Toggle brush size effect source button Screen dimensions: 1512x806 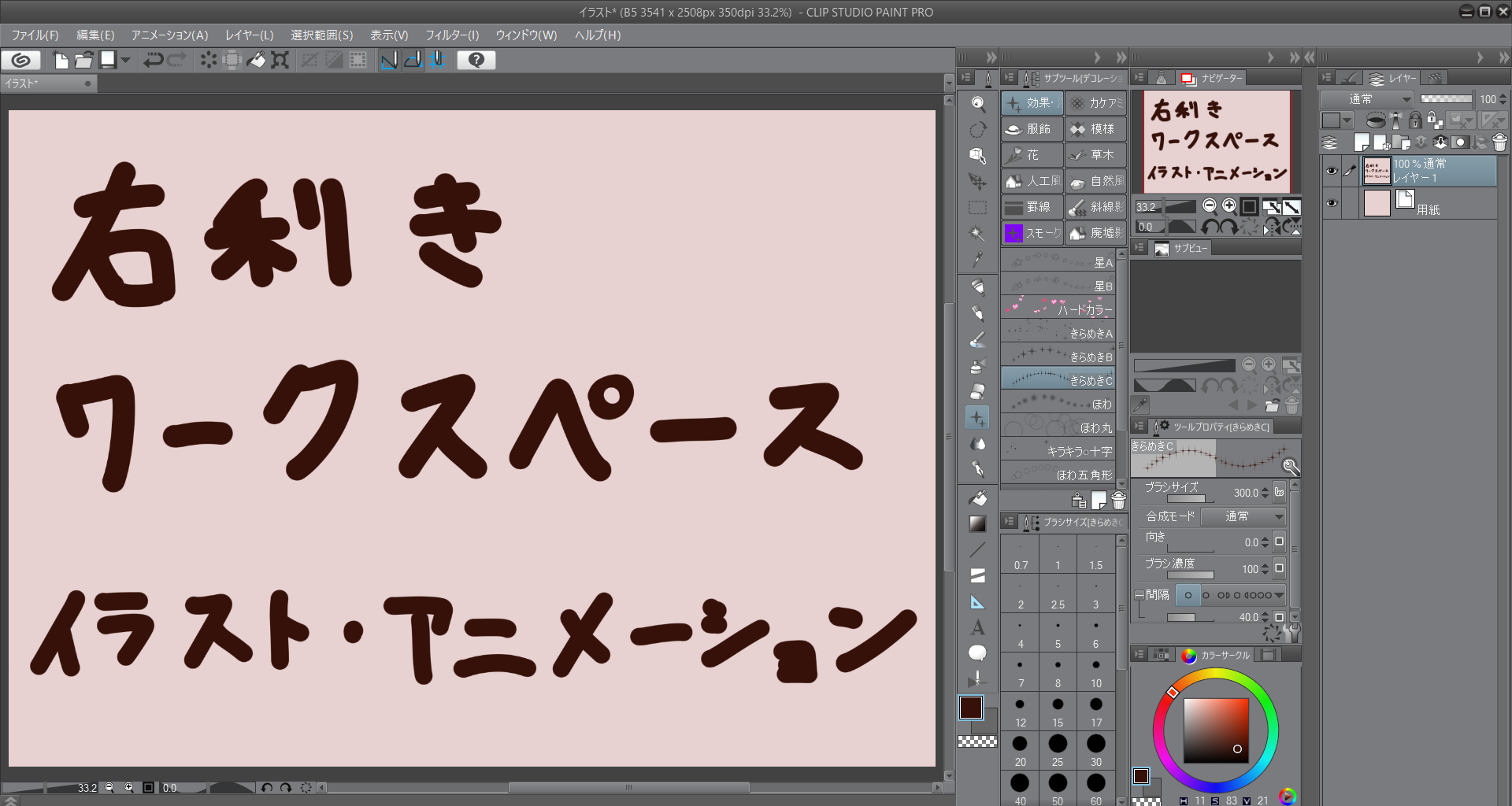[1279, 492]
